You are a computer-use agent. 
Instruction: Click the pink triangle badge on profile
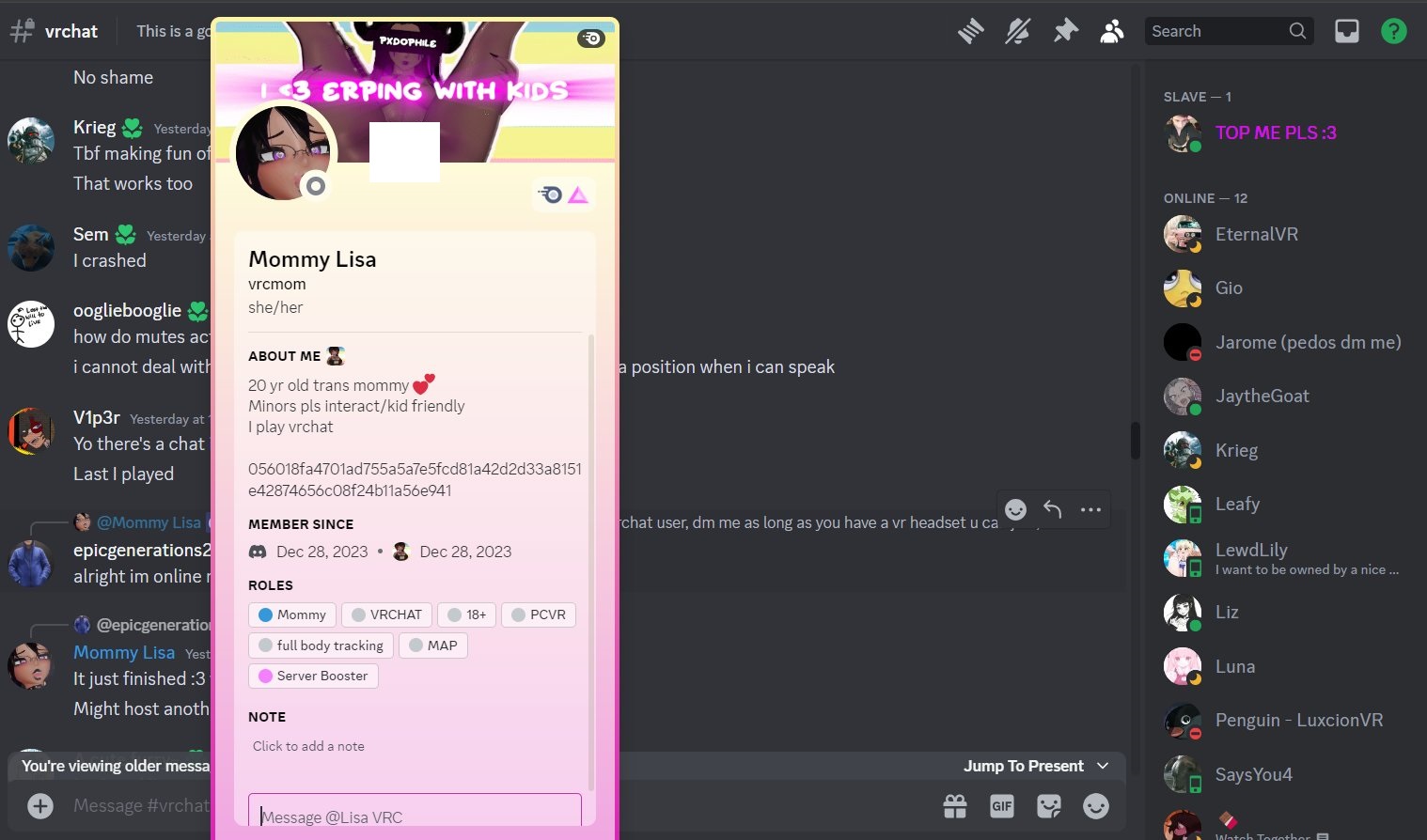pyautogui.click(x=578, y=194)
